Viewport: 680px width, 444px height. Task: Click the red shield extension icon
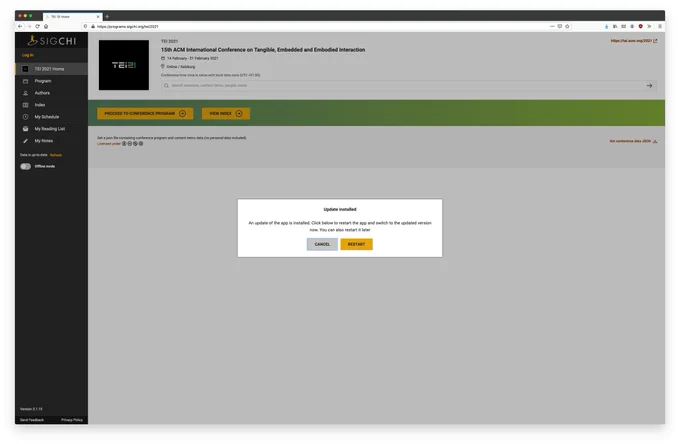point(641,26)
